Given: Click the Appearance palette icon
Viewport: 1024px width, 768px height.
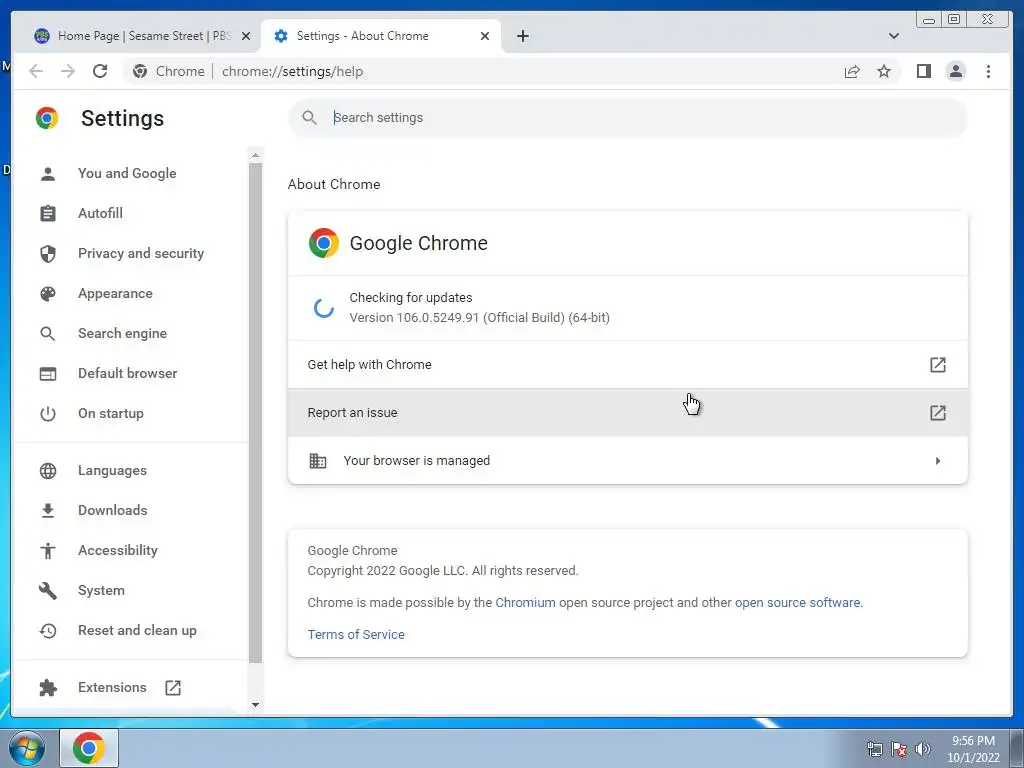Looking at the screenshot, I should pos(48,294).
